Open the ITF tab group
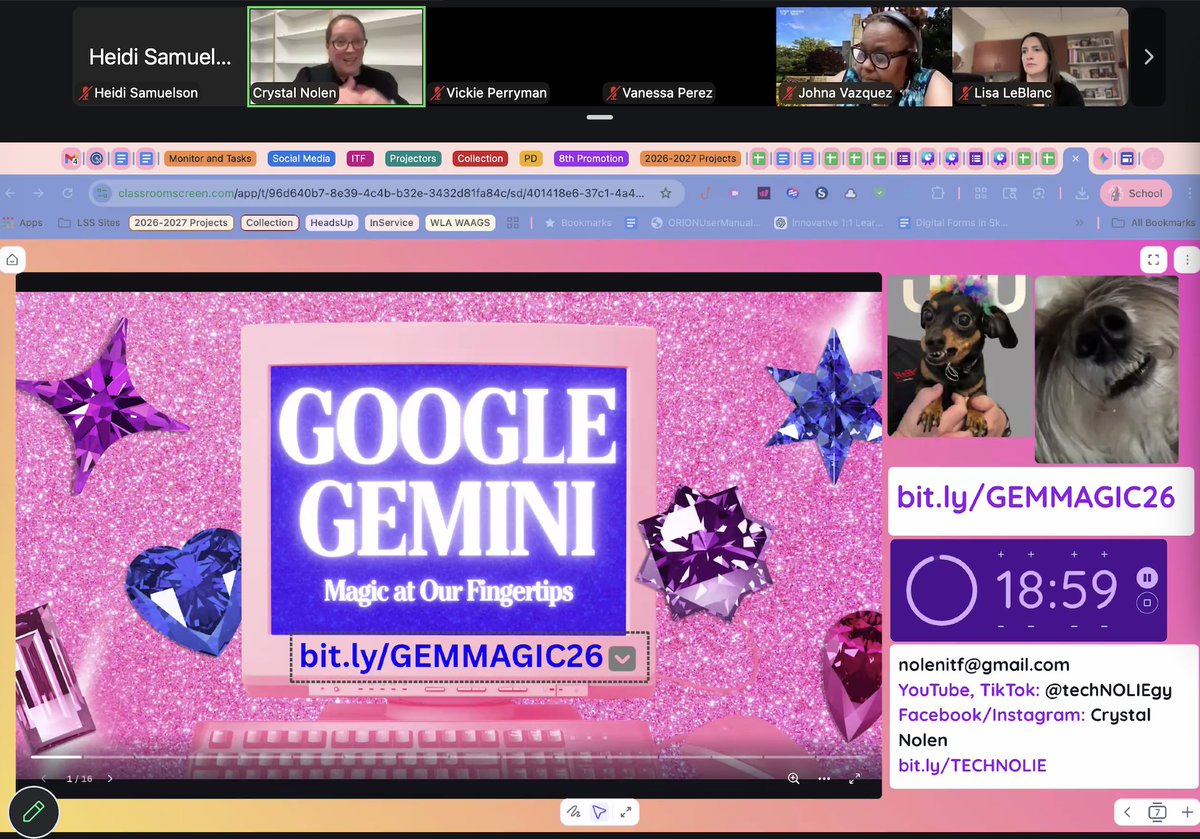 tap(359, 158)
